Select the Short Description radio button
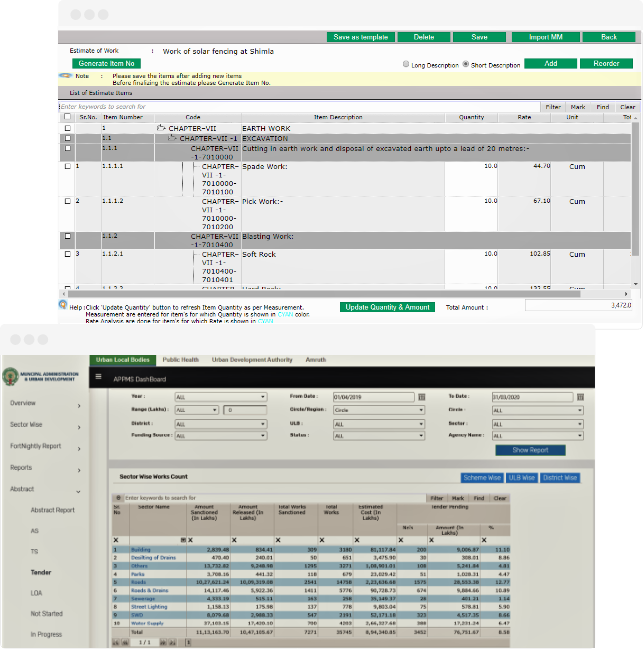The width and height of the screenshot is (643, 649). [x=466, y=64]
